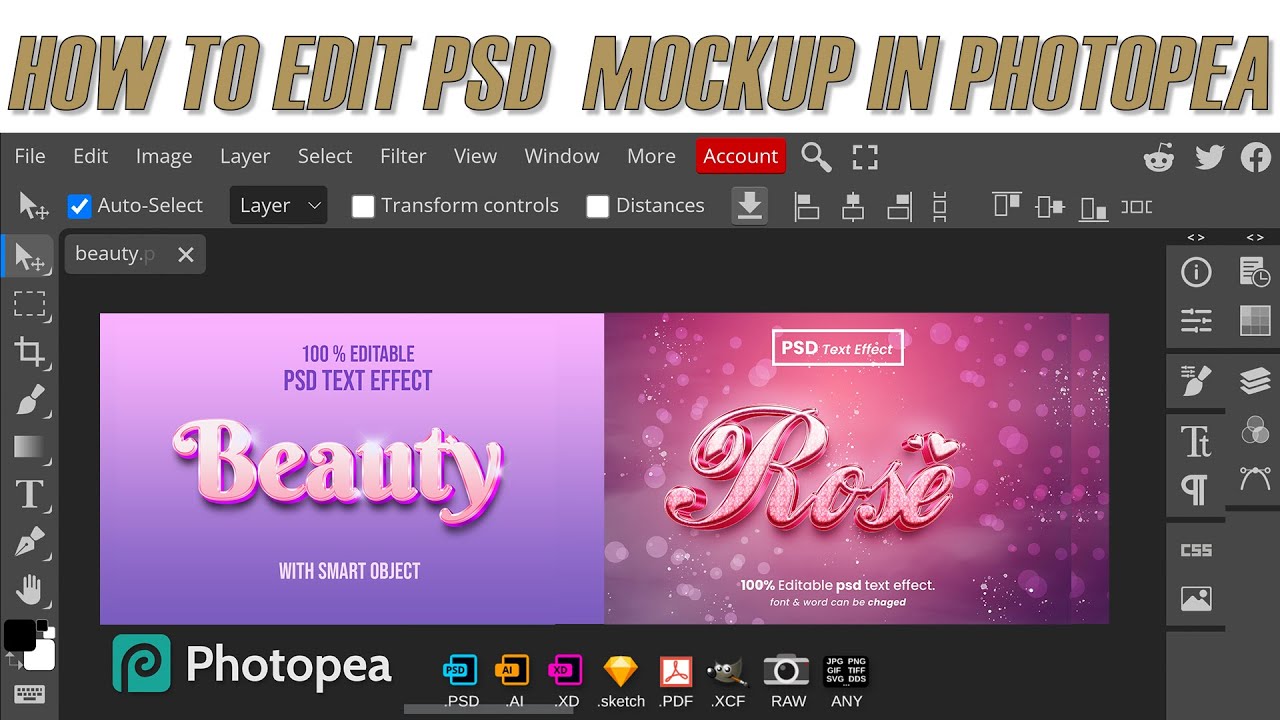Select the Move tool in left toolbar
The height and width of the screenshot is (720, 1280).
pyautogui.click(x=29, y=256)
